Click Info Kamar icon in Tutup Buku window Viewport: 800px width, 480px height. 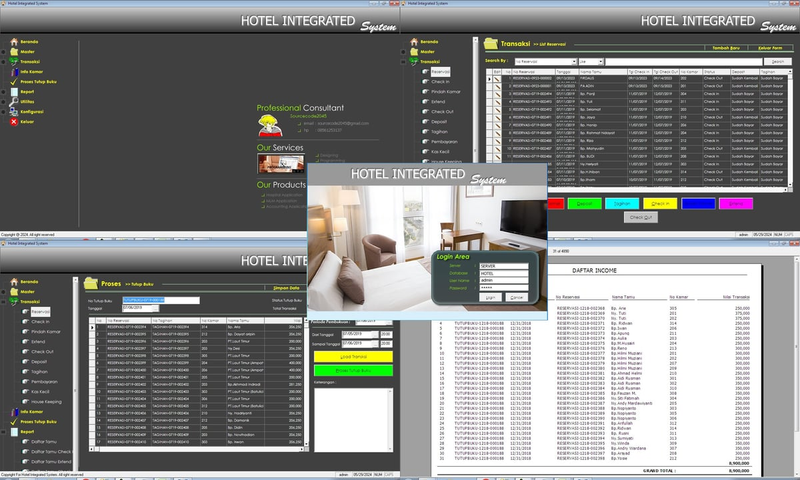(14, 412)
